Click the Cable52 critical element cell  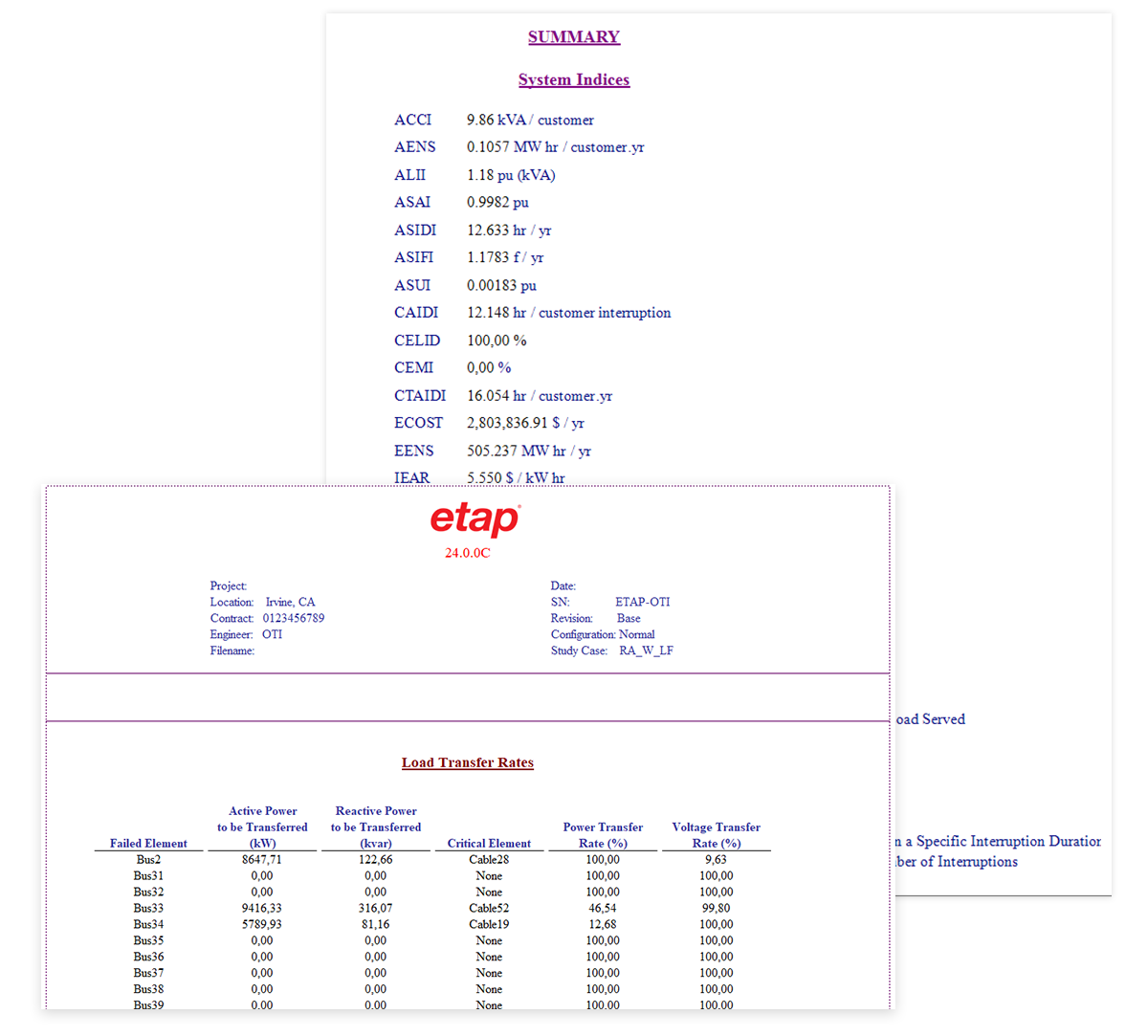click(x=489, y=908)
